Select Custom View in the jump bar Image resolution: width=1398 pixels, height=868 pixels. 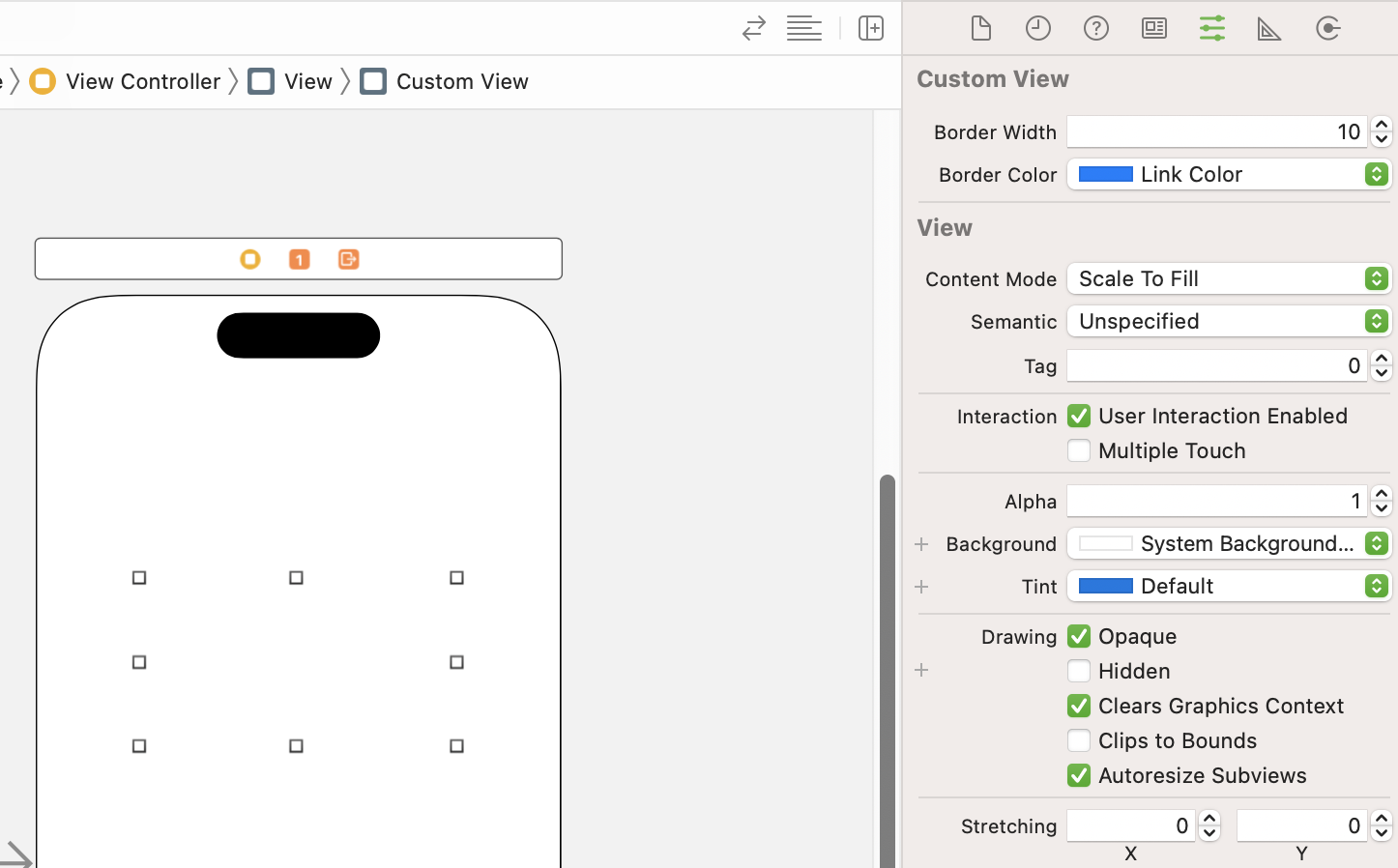click(x=462, y=81)
